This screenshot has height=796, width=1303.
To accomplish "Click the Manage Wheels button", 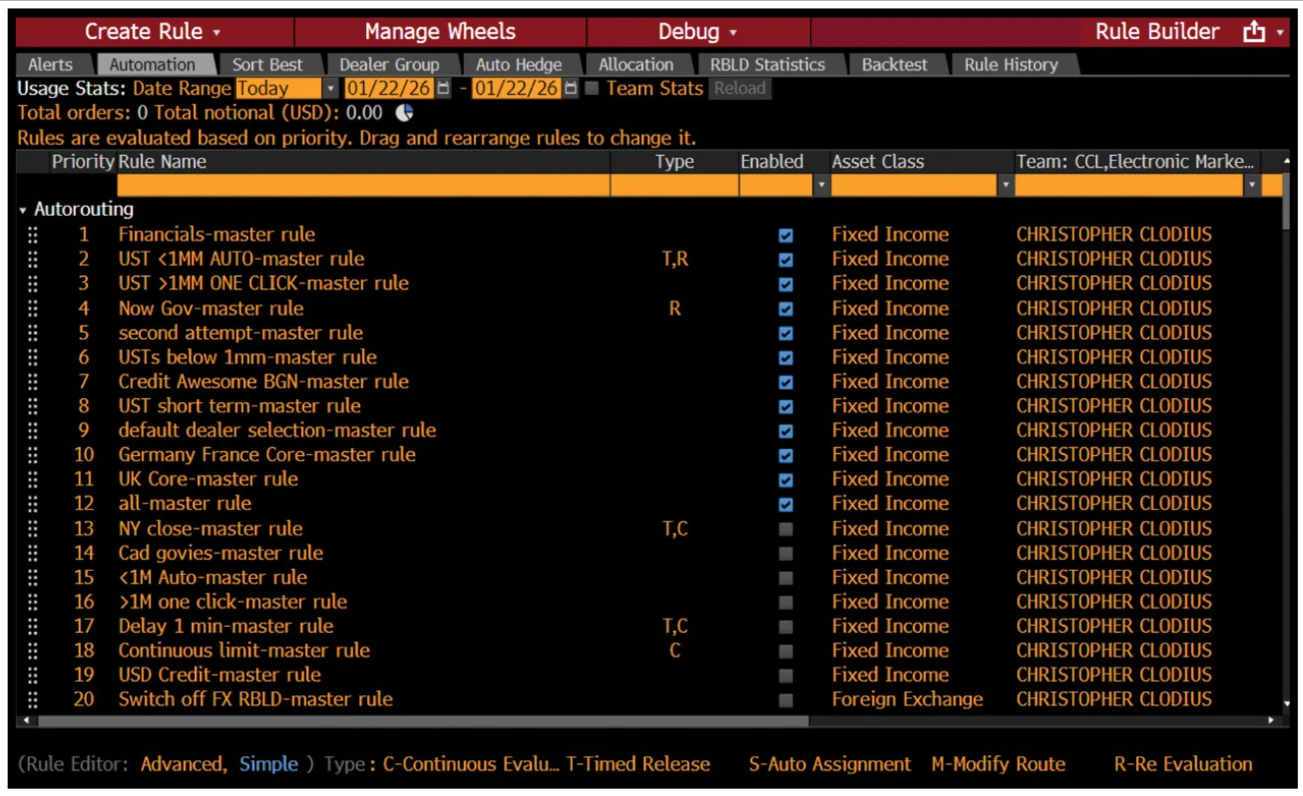I will coord(440,32).
